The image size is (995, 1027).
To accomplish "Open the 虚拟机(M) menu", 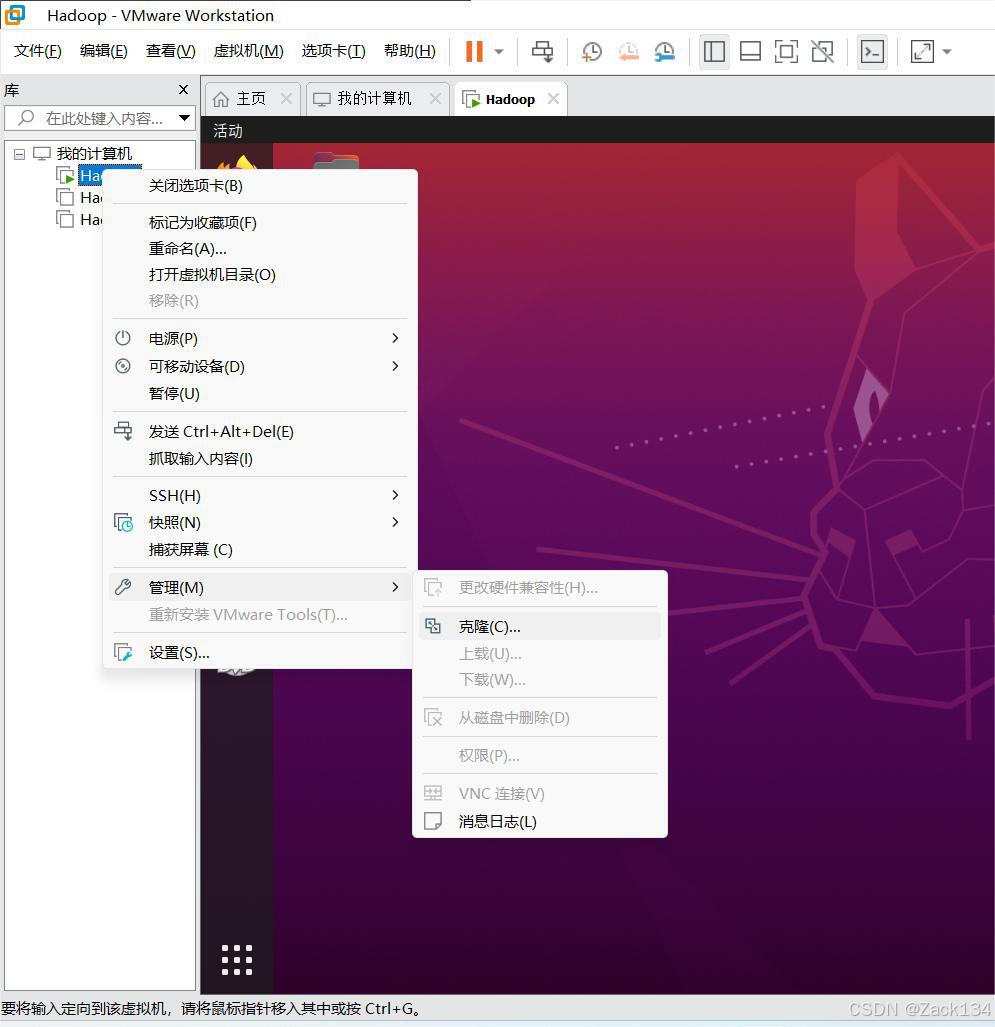I will click(248, 51).
